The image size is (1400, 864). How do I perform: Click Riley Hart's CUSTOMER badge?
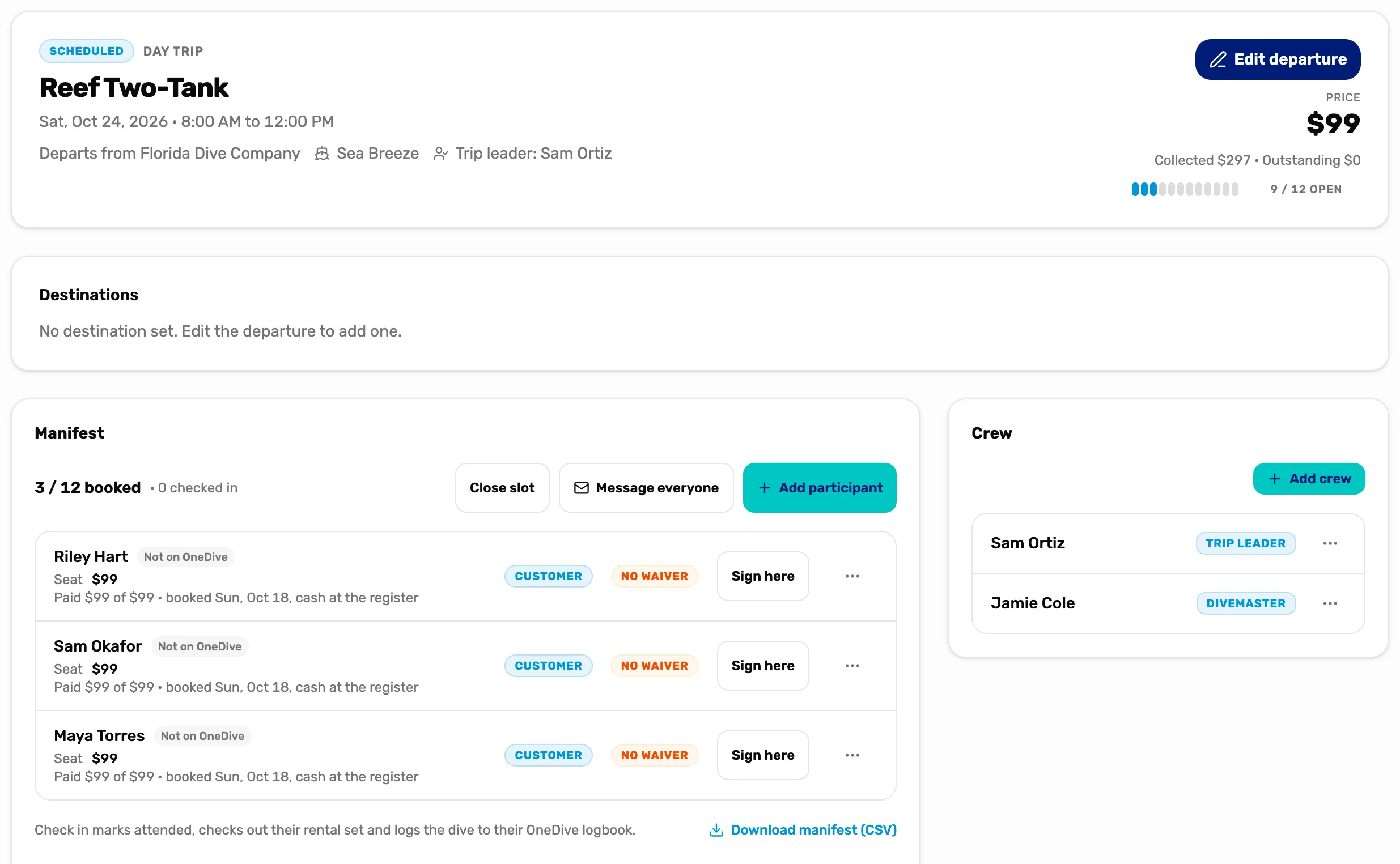pyautogui.click(x=548, y=576)
